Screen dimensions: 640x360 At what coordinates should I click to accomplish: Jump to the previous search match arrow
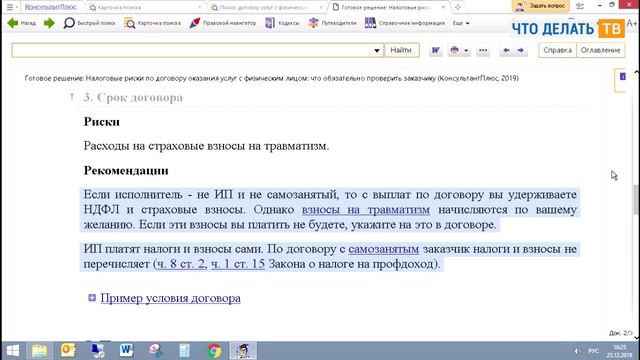[506, 50]
